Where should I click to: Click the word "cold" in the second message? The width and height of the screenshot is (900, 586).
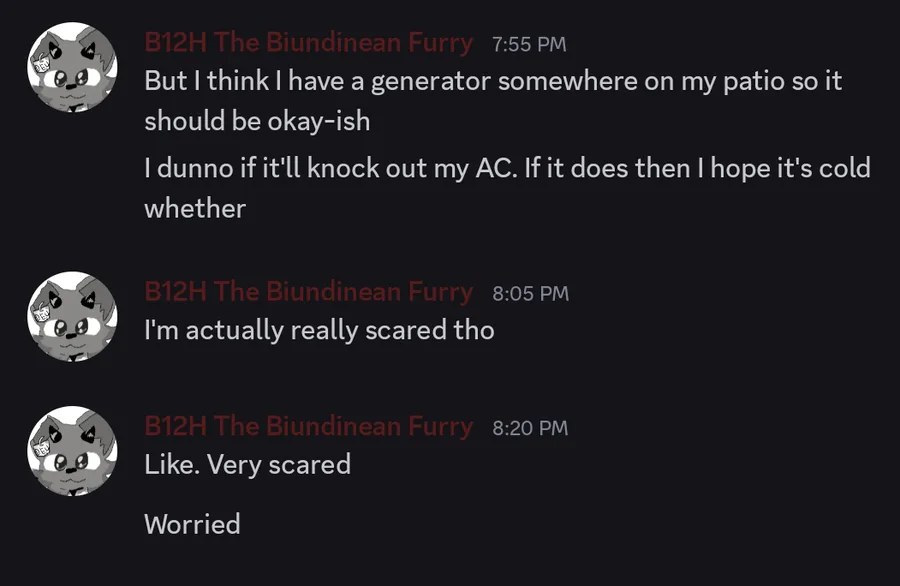844,168
